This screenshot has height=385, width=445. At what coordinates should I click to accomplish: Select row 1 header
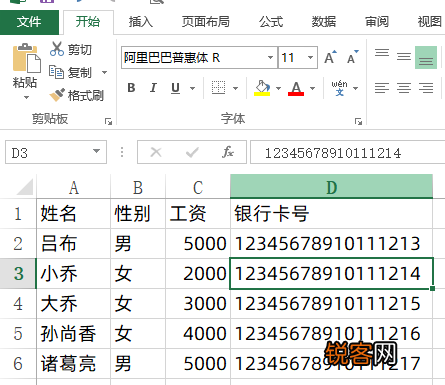click(18, 214)
